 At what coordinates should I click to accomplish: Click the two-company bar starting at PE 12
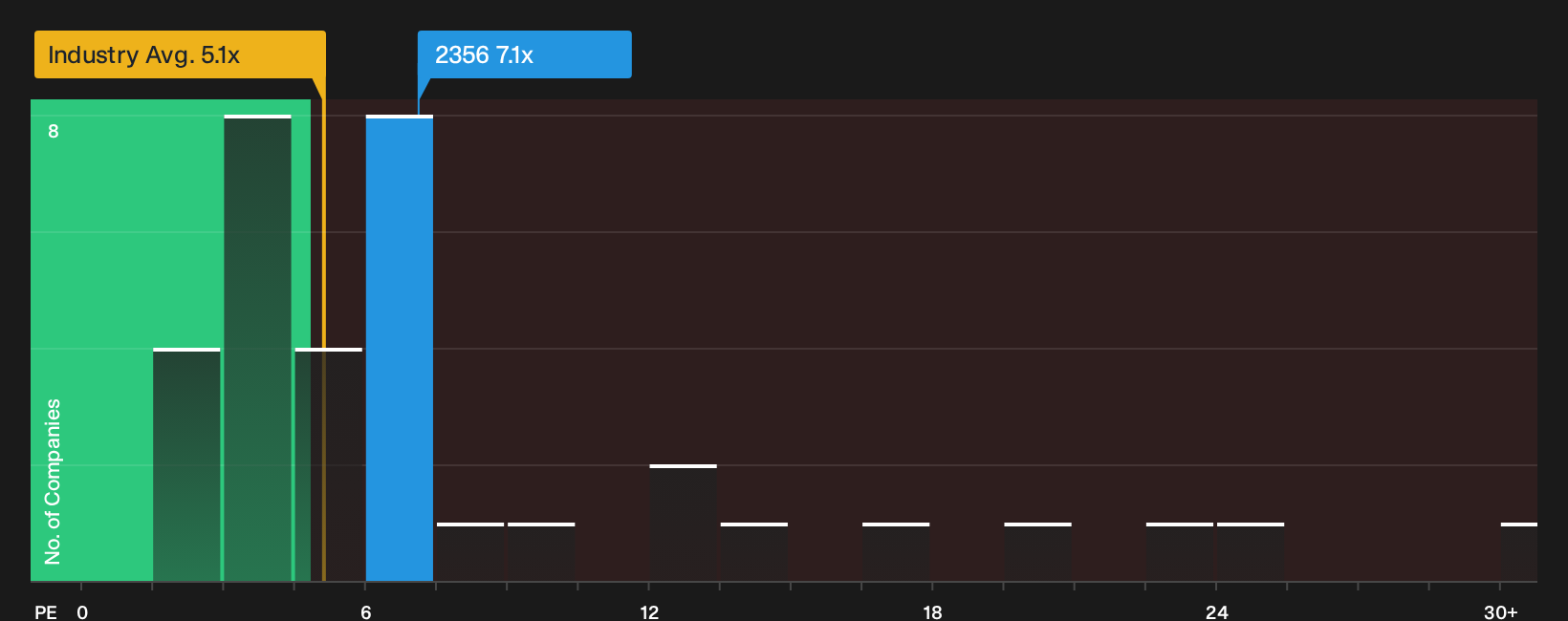683,523
